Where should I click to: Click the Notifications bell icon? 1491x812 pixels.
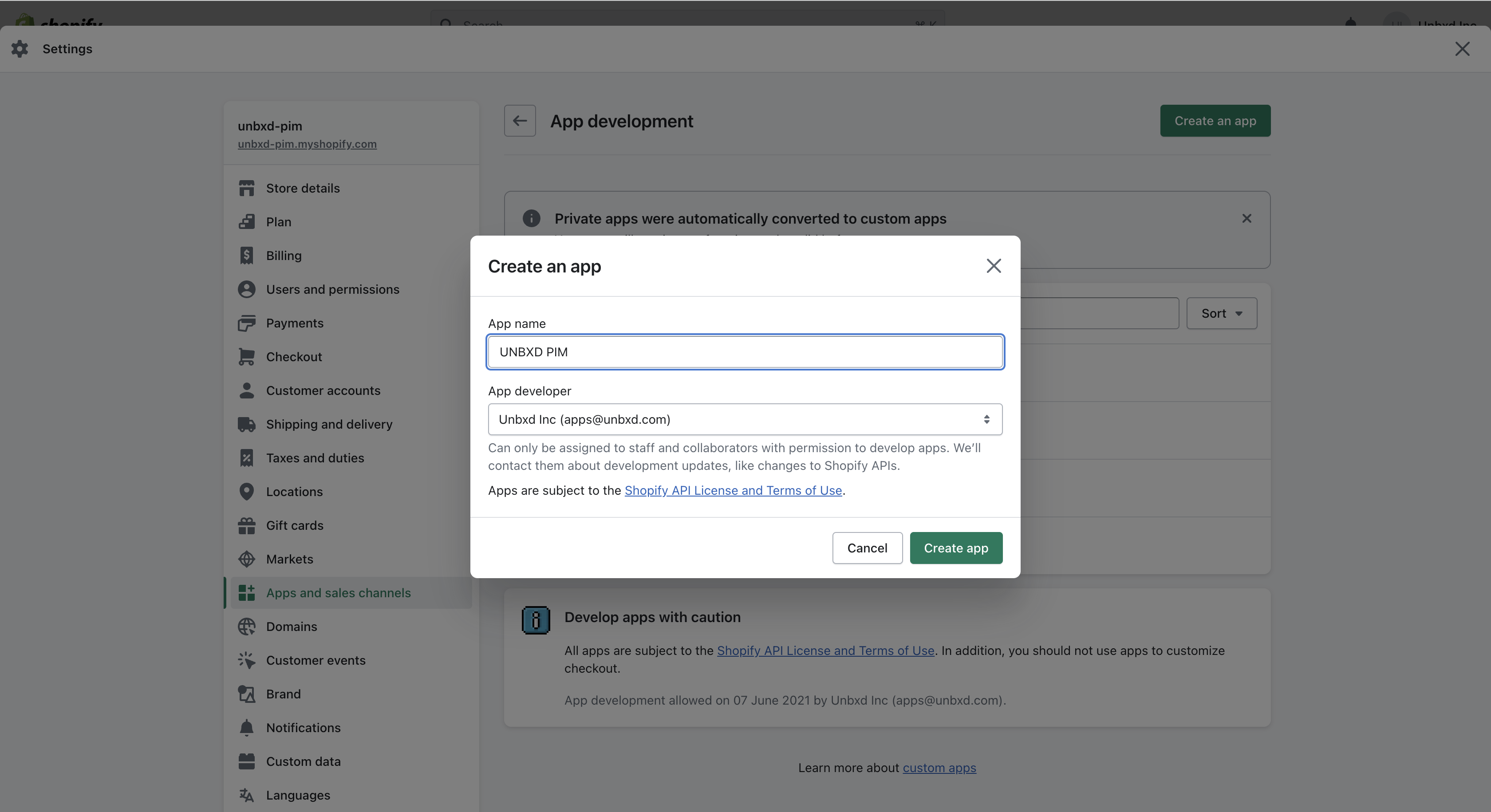(x=247, y=728)
